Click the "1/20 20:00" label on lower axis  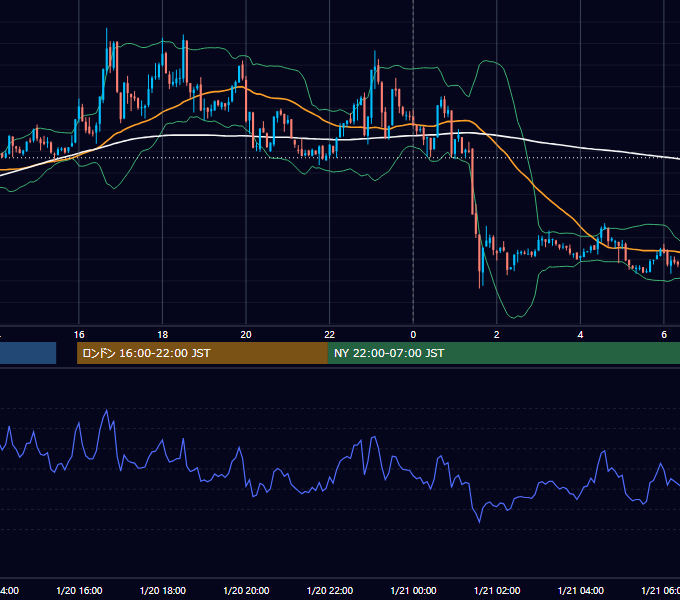[x=246, y=590]
